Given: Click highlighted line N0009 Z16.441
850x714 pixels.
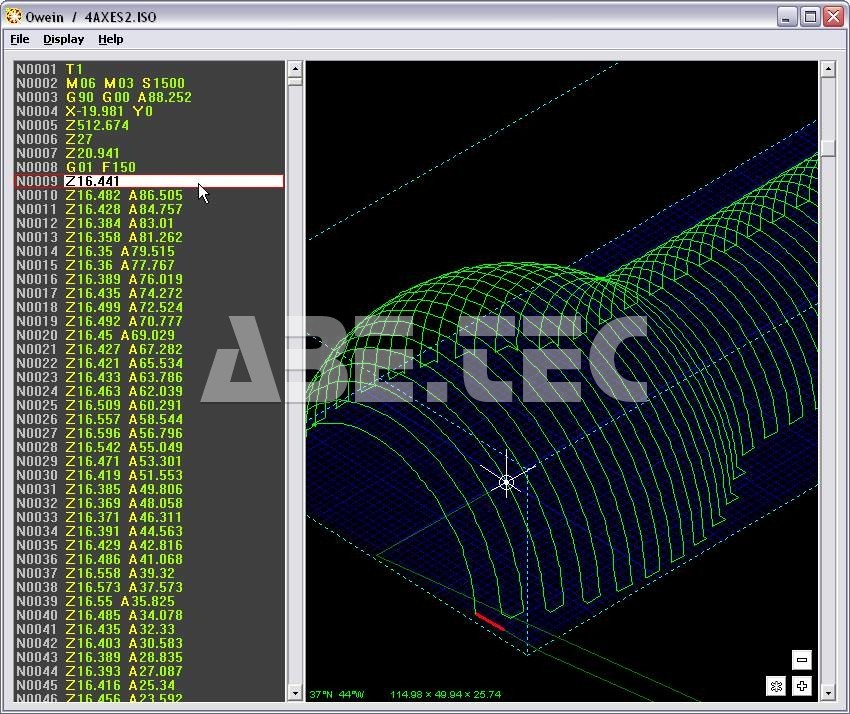Looking at the screenshot, I should point(149,181).
